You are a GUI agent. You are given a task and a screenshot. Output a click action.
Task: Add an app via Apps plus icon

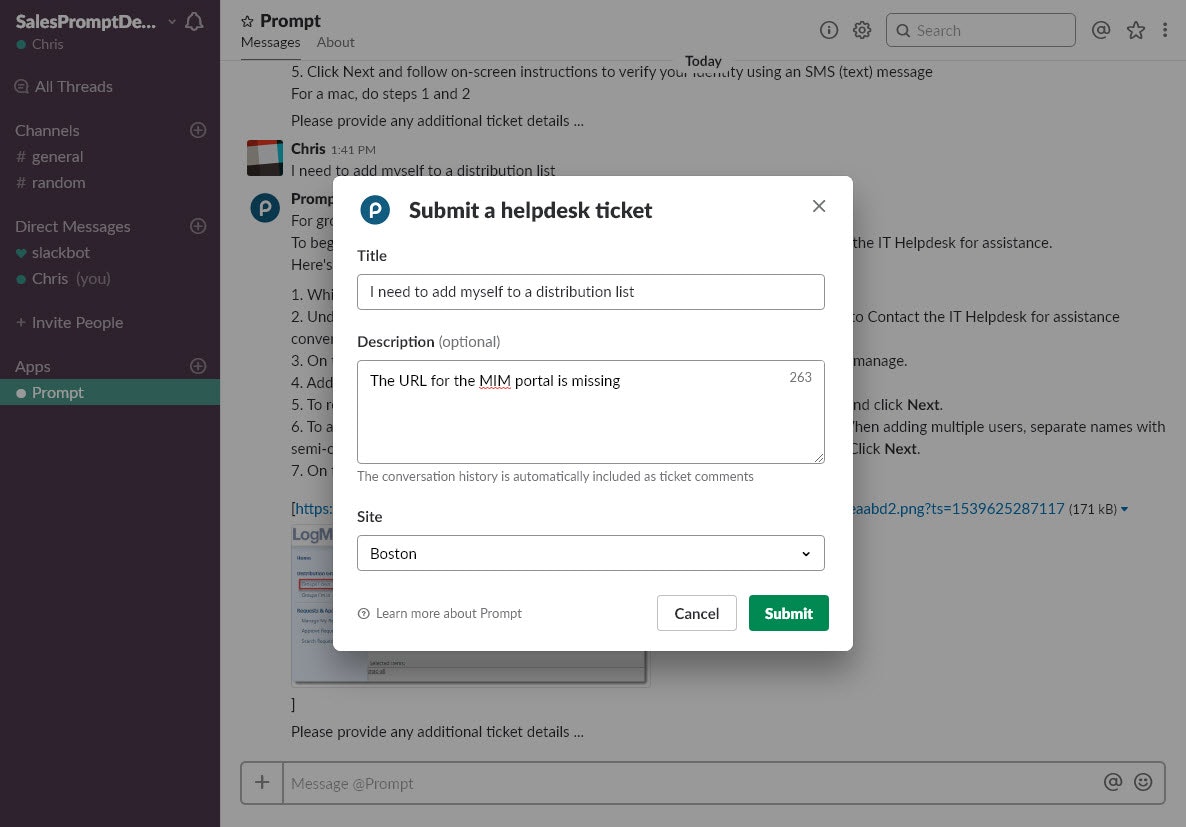[x=198, y=366]
